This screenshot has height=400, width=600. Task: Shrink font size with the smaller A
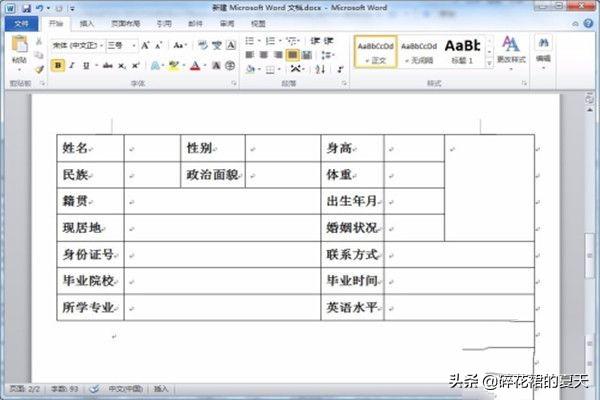[158, 46]
